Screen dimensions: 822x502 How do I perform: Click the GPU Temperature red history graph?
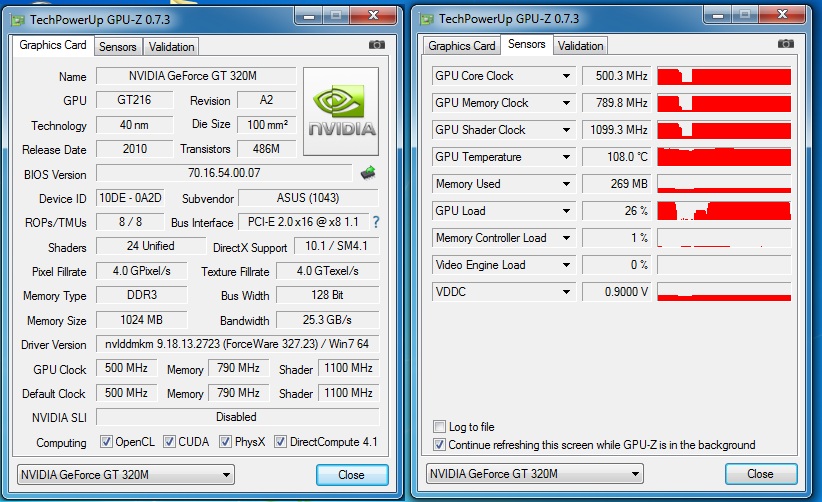tap(724, 157)
